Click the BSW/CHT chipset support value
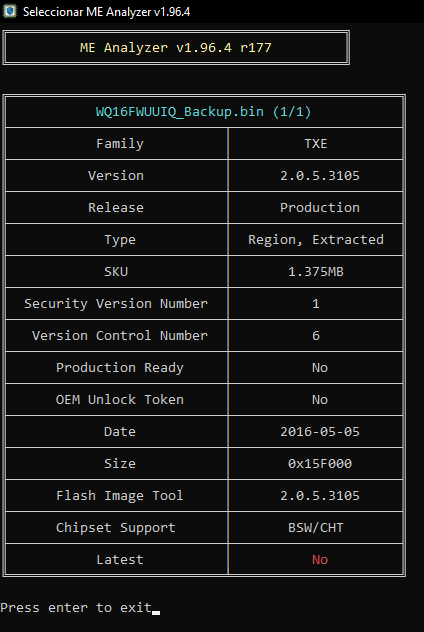The height and width of the screenshot is (632, 424). [x=316, y=527]
